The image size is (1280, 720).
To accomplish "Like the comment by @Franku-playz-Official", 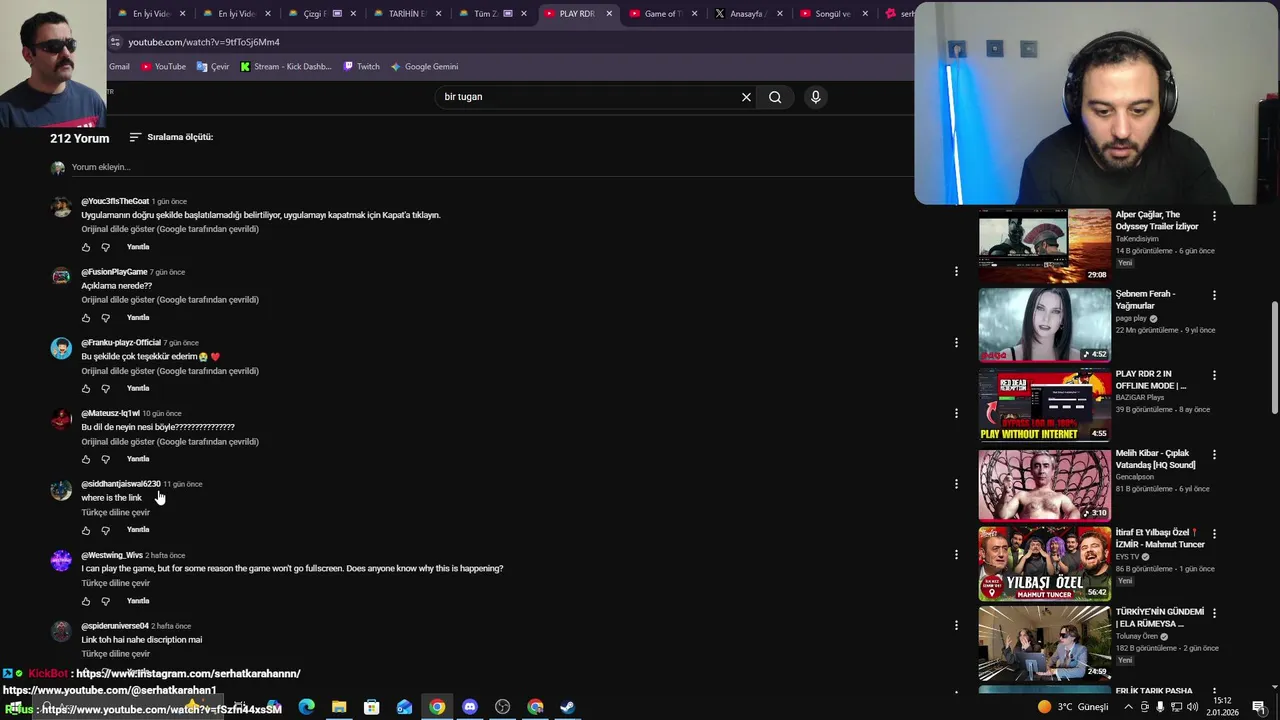I will point(86,389).
